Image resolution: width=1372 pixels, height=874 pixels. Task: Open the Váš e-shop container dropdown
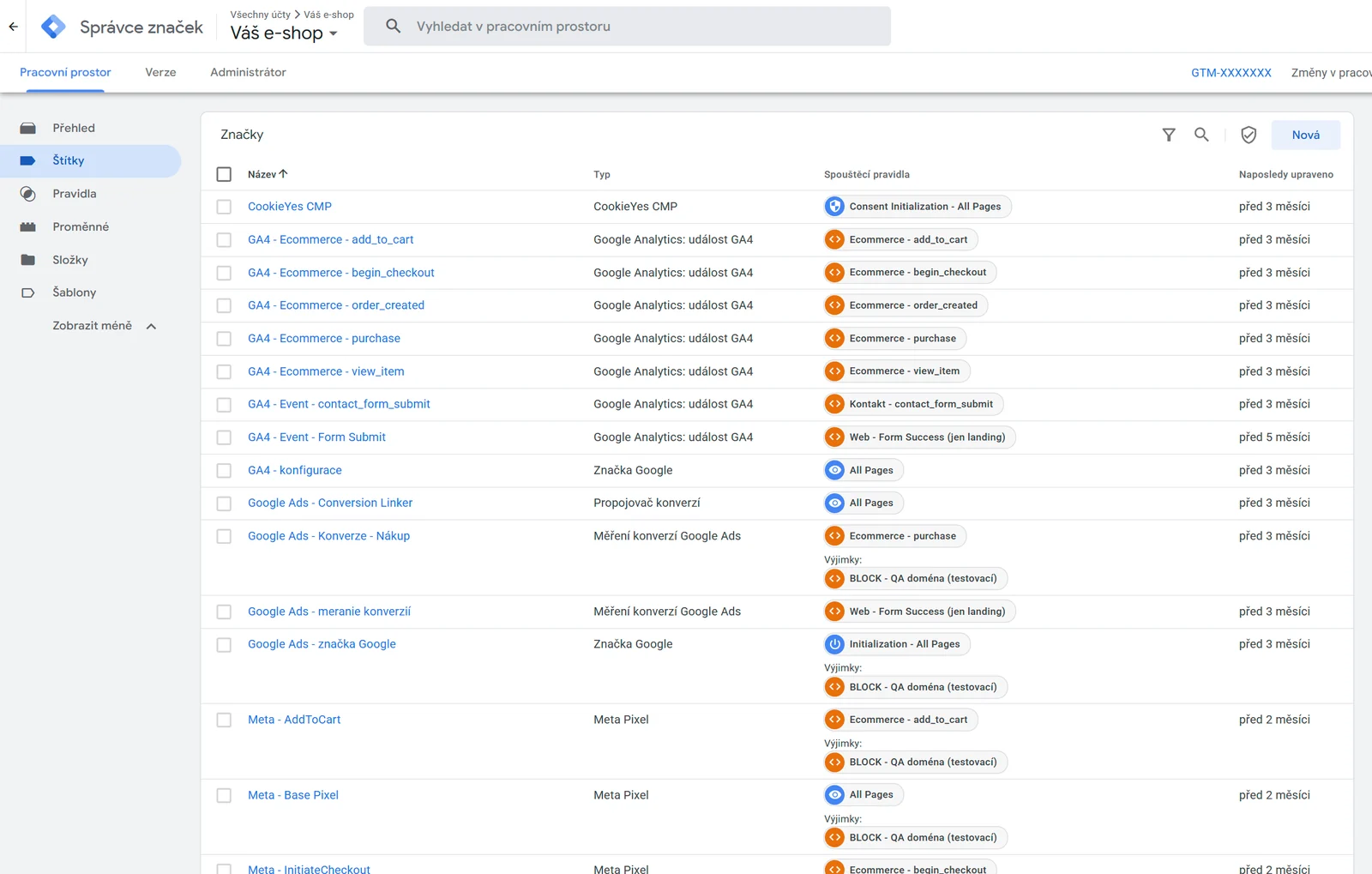pos(284,33)
